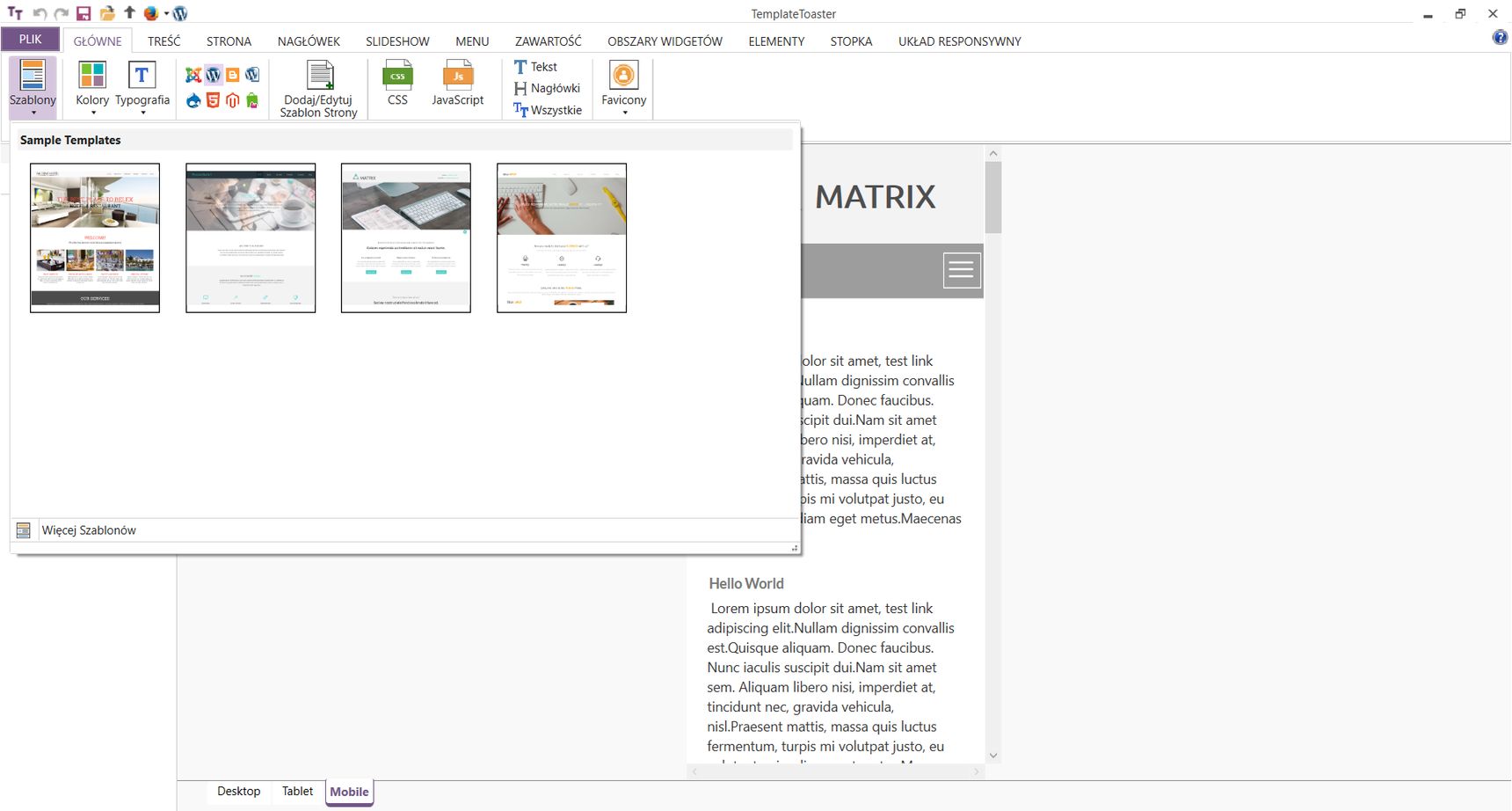Select the Drupal platform icon
The image size is (1512, 811).
click(x=193, y=100)
